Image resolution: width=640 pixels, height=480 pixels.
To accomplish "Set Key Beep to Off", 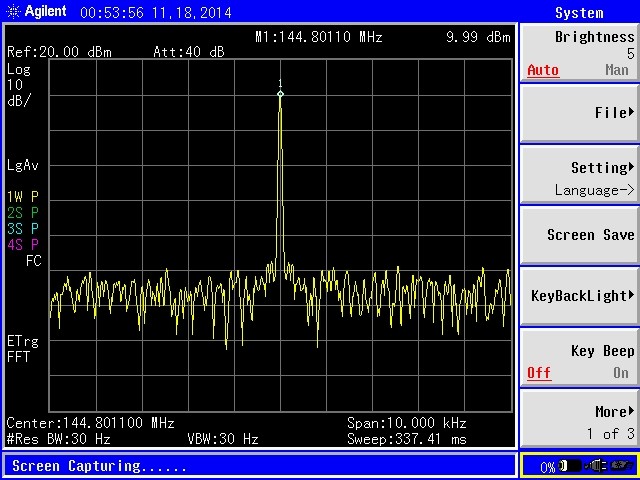I will pyautogui.click(x=539, y=373).
